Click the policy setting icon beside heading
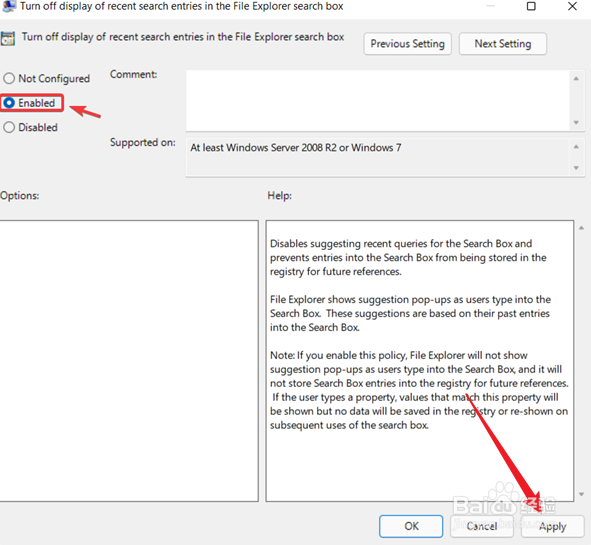 [x=8, y=38]
